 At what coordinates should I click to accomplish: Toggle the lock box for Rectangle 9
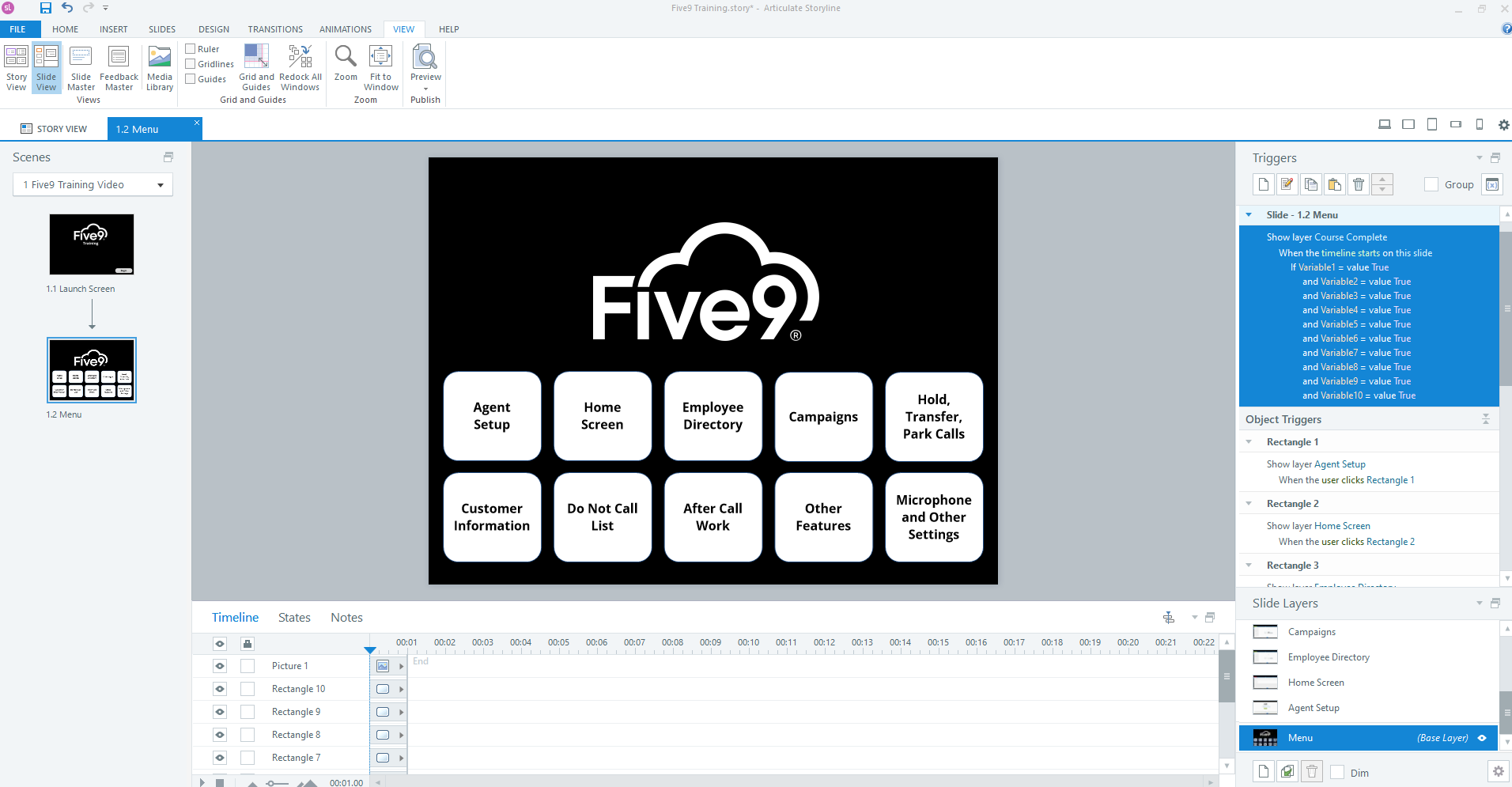[248, 712]
